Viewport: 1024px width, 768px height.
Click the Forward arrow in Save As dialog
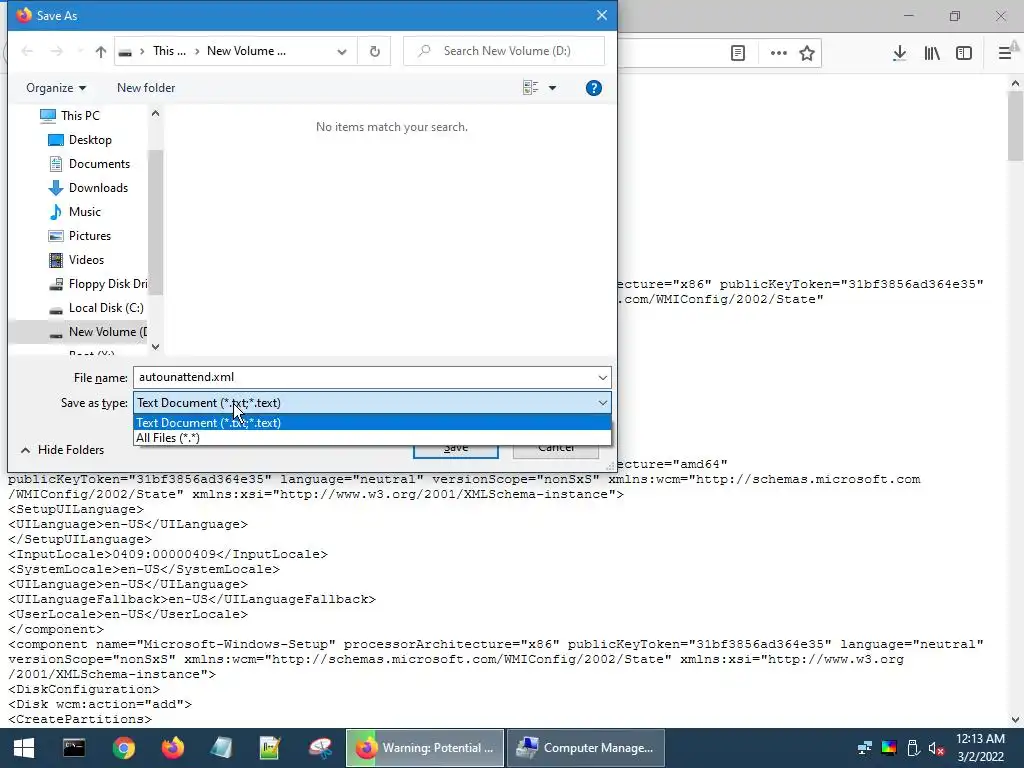pyautogui.click(x=57, y=51)
